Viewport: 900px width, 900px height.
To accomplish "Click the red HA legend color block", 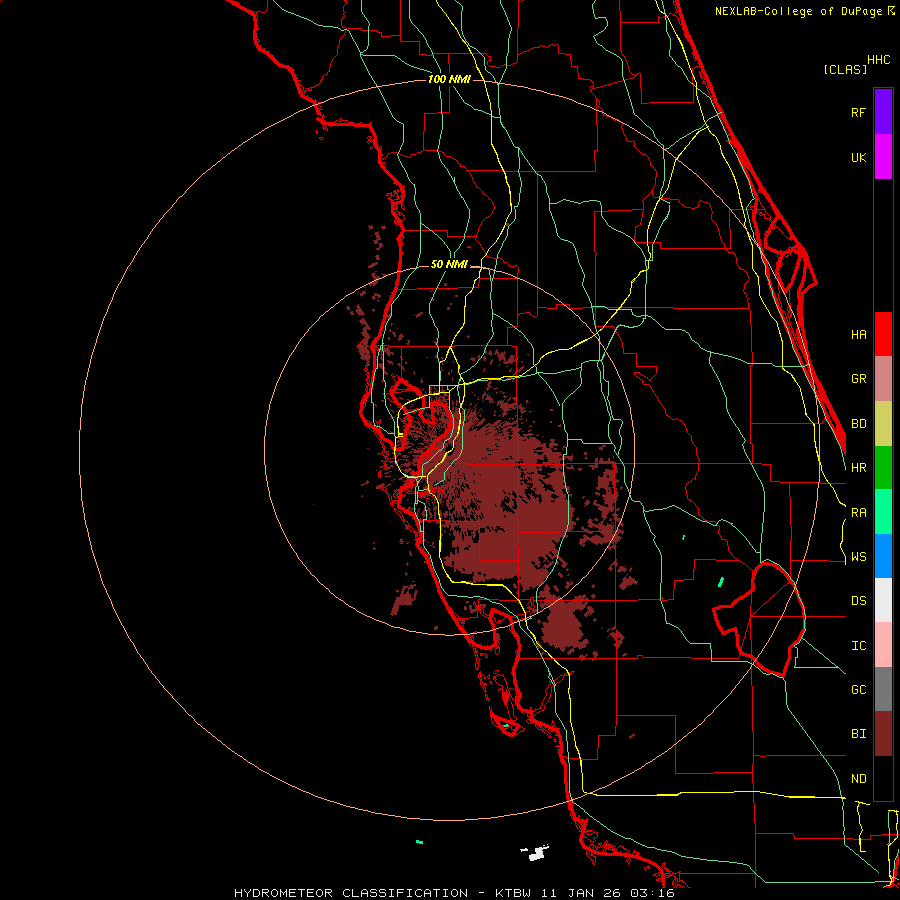I will [x=883, y=334].
